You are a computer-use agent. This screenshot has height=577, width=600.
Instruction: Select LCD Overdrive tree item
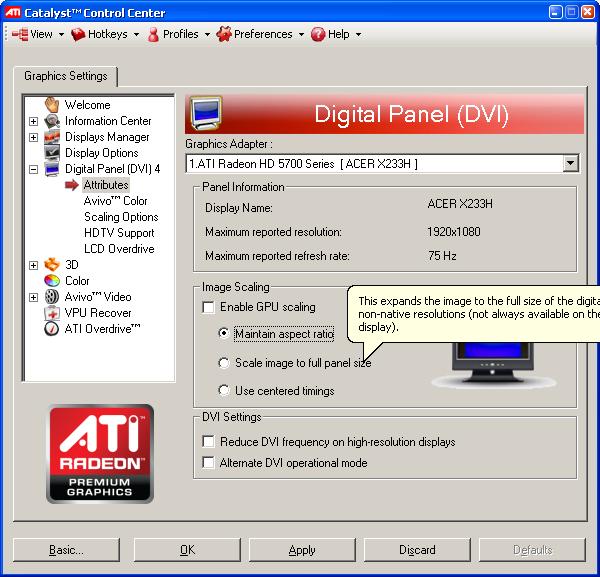[x=119, y=249]
